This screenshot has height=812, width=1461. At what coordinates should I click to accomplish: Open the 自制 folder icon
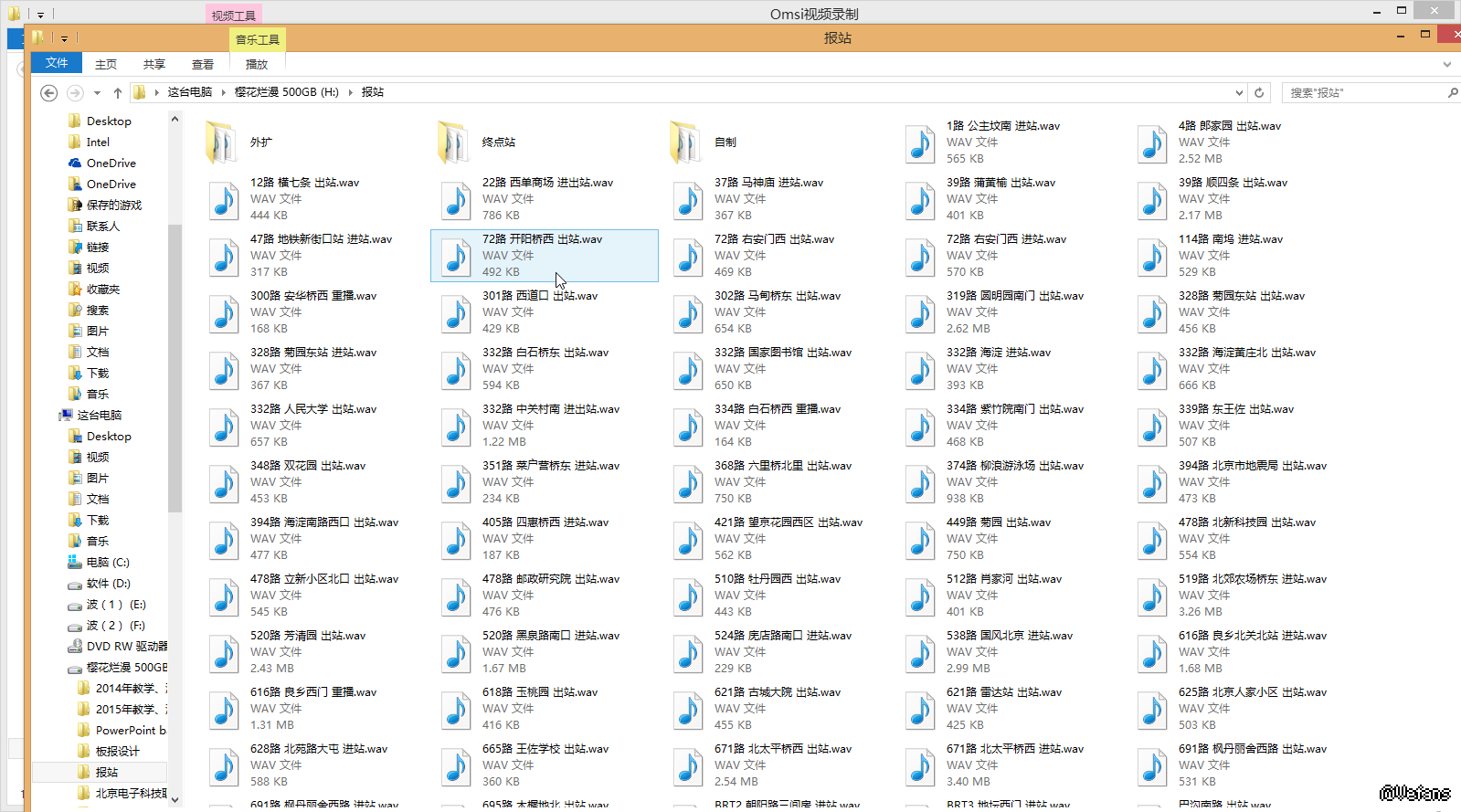(686, 142)
